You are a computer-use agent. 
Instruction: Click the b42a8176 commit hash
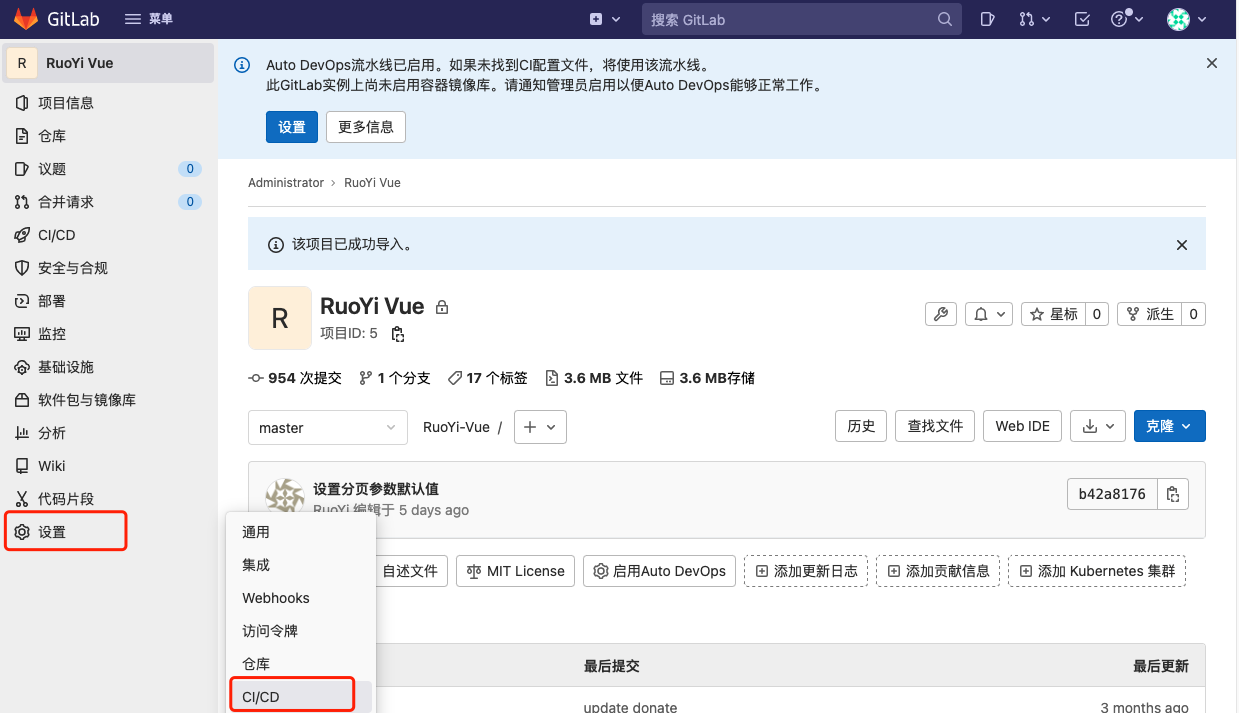pyautogui.click(x=1112, y=494)
